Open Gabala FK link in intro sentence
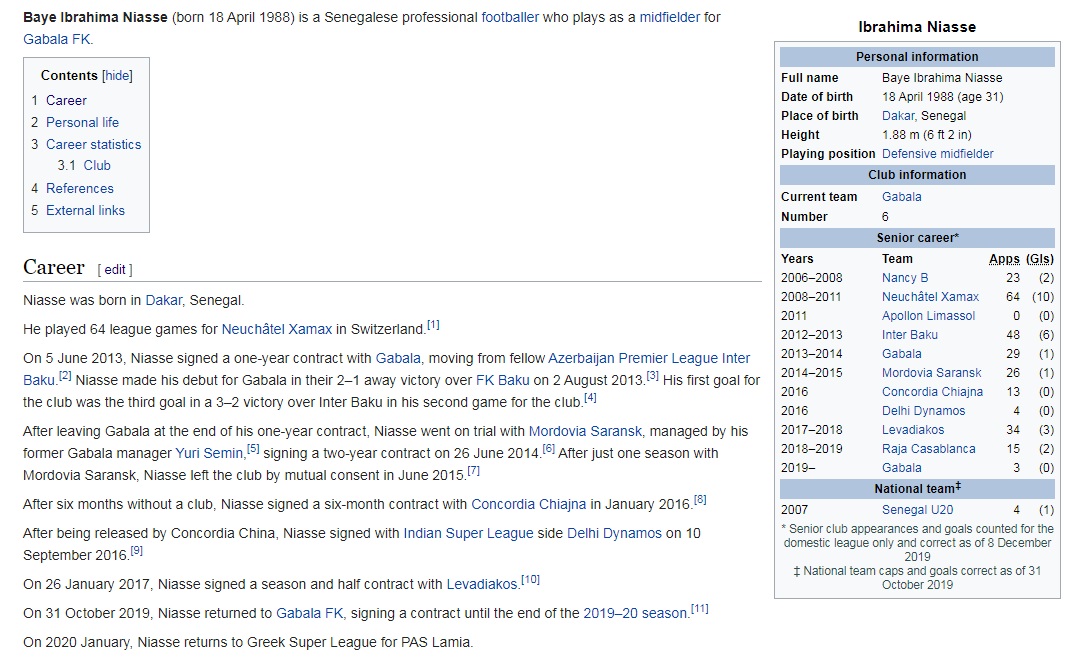The image size is (1069, 665). point(56,39)
